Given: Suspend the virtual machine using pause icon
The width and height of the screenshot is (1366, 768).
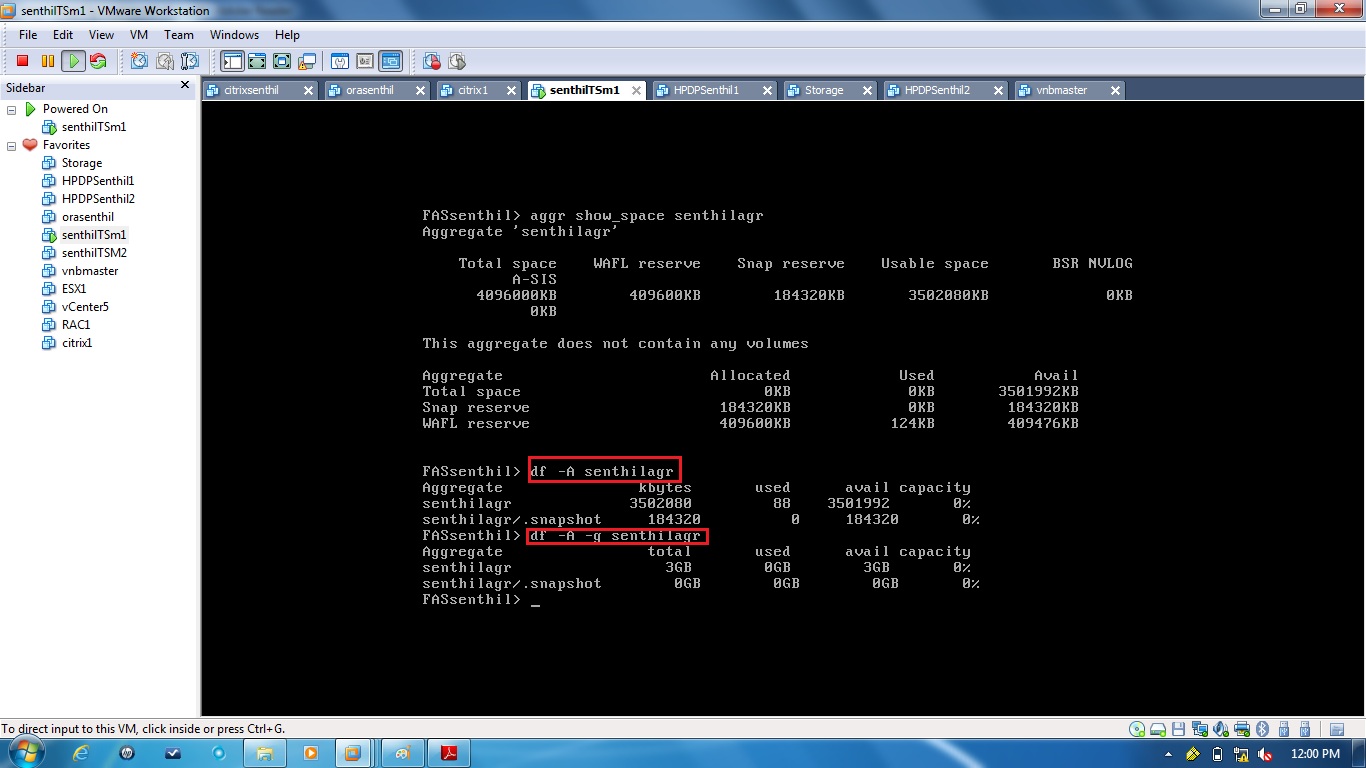Looking at the screenshot, I should [45, 61].
